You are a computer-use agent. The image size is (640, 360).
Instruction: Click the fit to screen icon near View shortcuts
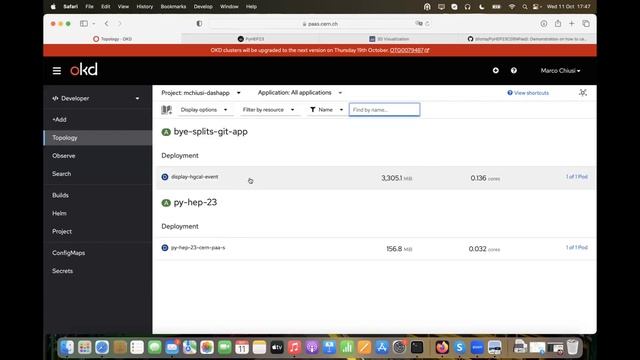point(583,93)
